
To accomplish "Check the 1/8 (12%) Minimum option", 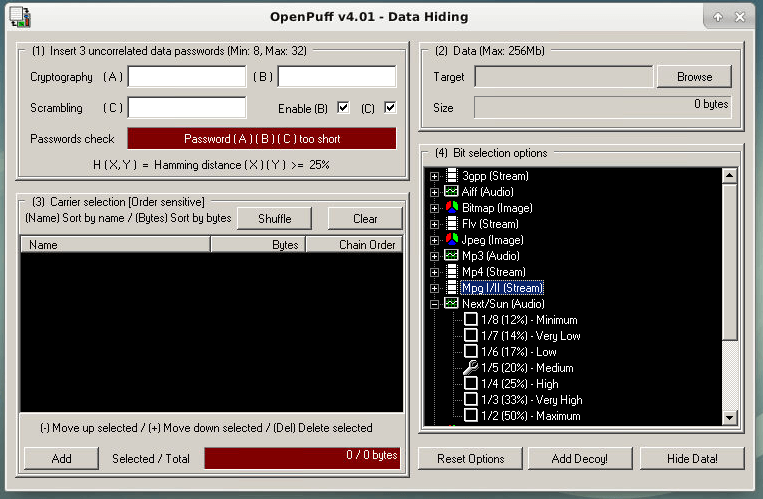I will click(x=470, y=320).
